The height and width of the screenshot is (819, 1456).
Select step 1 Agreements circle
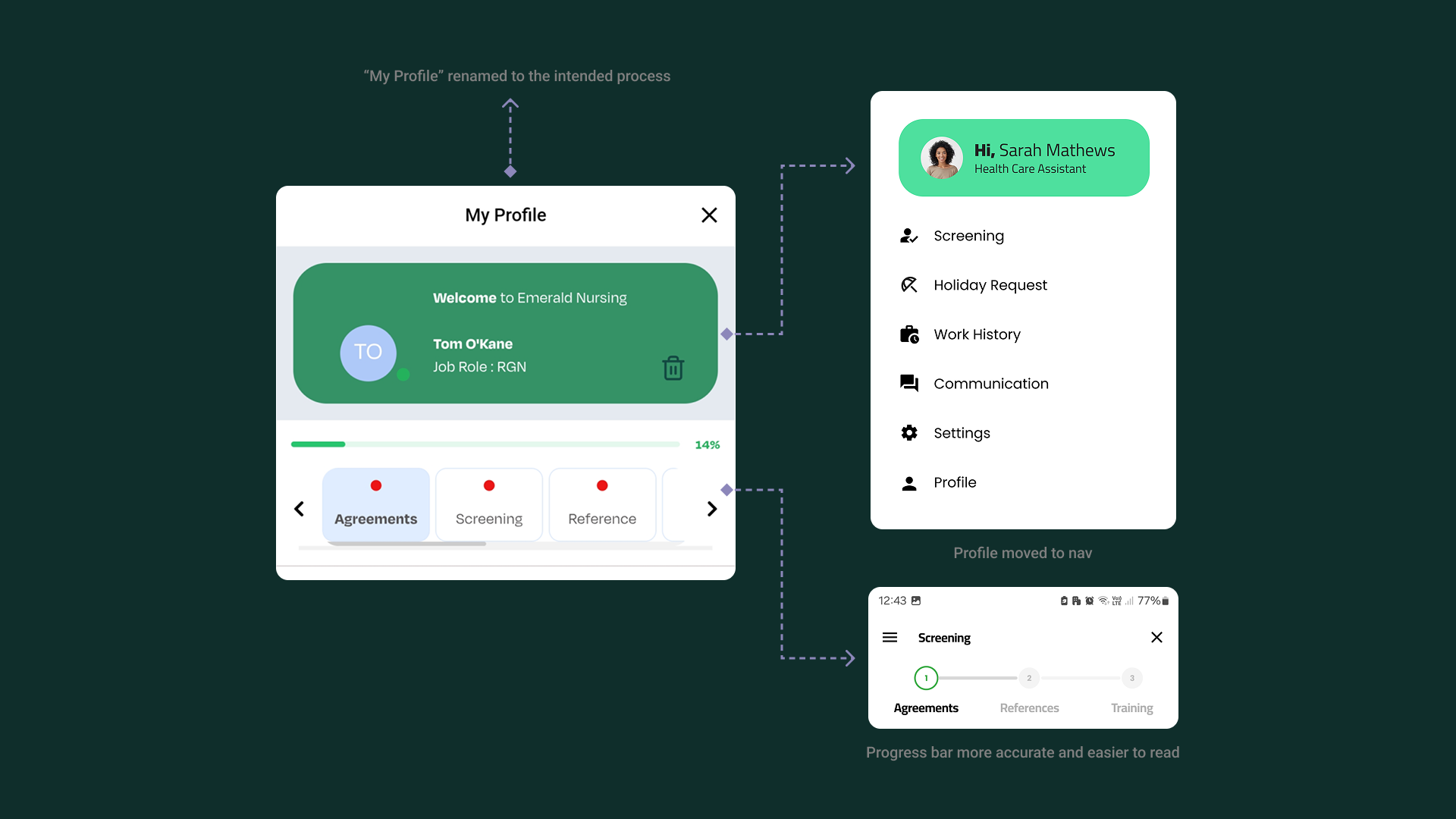[925, 678]
